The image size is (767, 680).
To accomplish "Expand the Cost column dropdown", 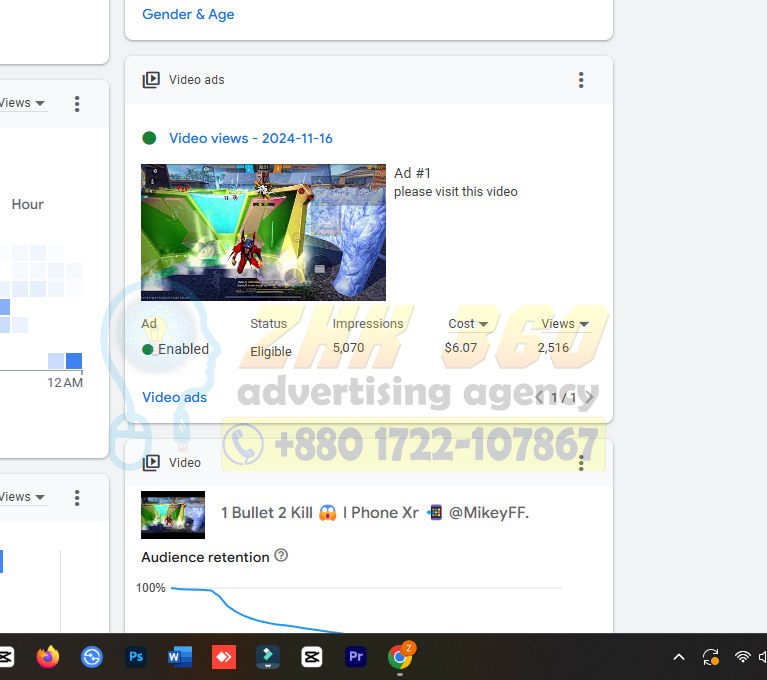I will (x=468, y=324).
